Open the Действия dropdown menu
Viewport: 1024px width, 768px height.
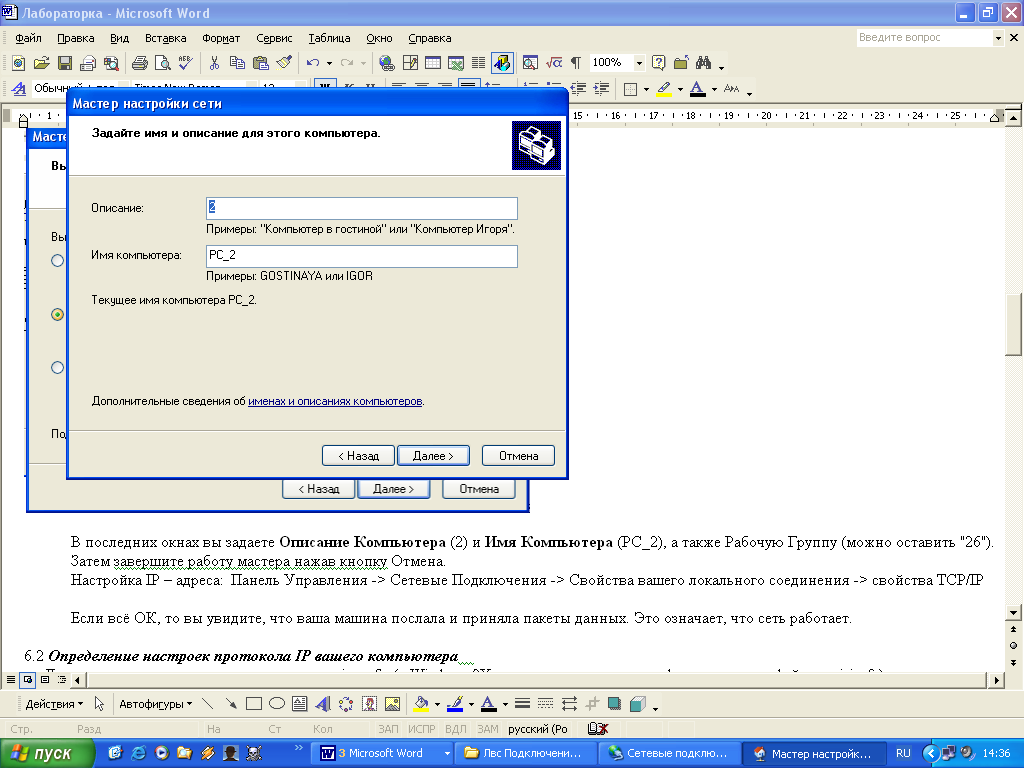pos(54,703)
